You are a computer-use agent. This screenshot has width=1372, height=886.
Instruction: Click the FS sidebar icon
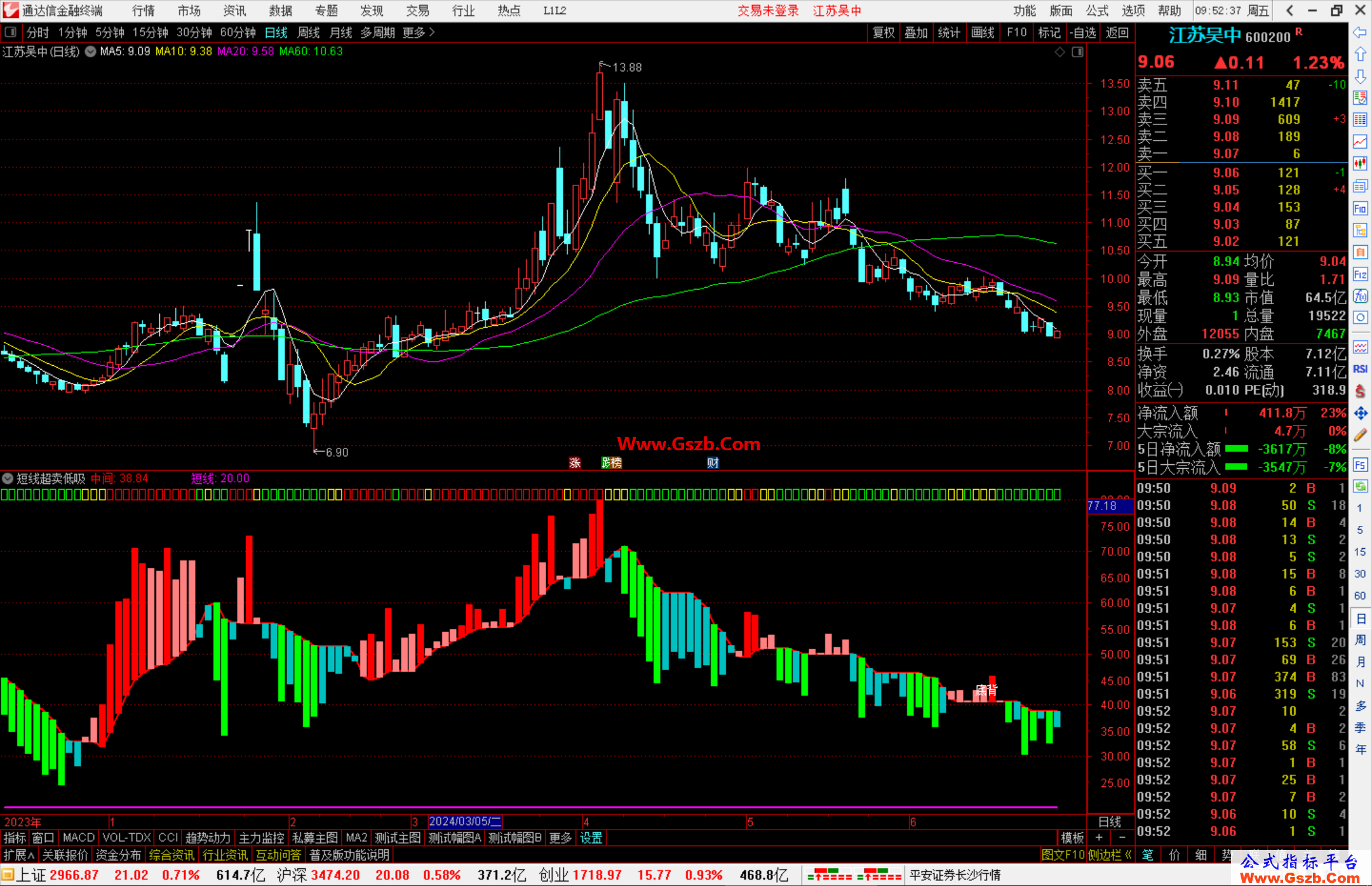(x=1360, y=465)
